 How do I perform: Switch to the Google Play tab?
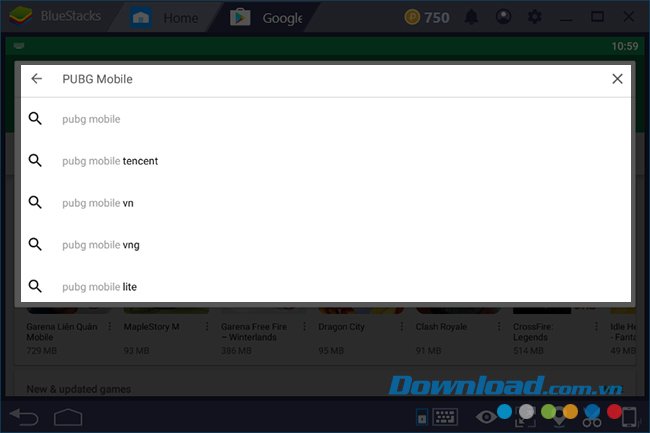(x=266, y=18)
